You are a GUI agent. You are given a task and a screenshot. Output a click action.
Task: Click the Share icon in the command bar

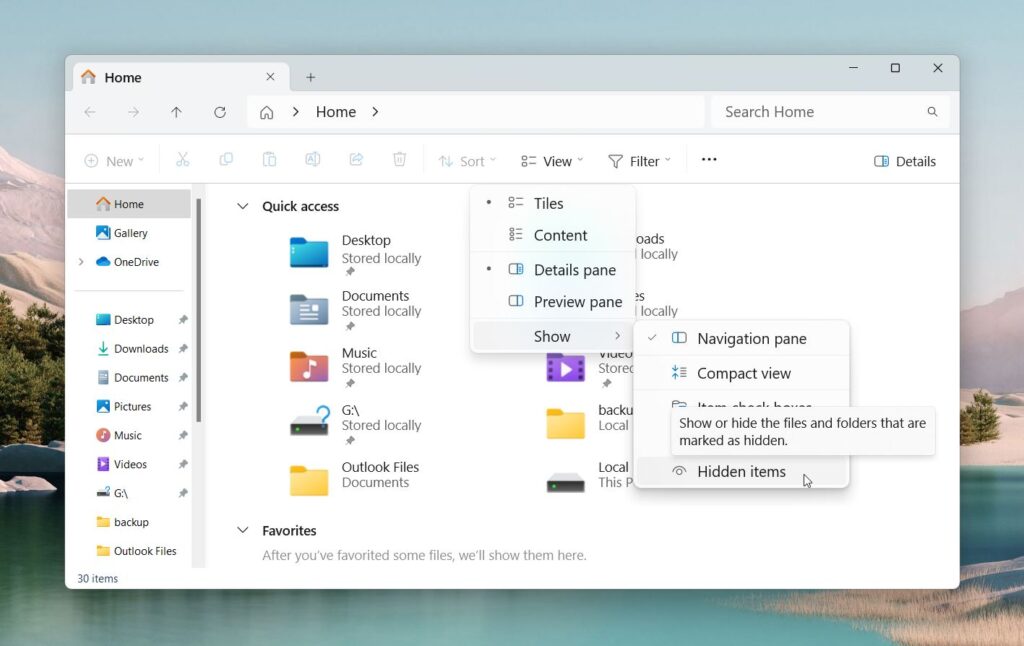pyautogui.click(x=356, y=159)
